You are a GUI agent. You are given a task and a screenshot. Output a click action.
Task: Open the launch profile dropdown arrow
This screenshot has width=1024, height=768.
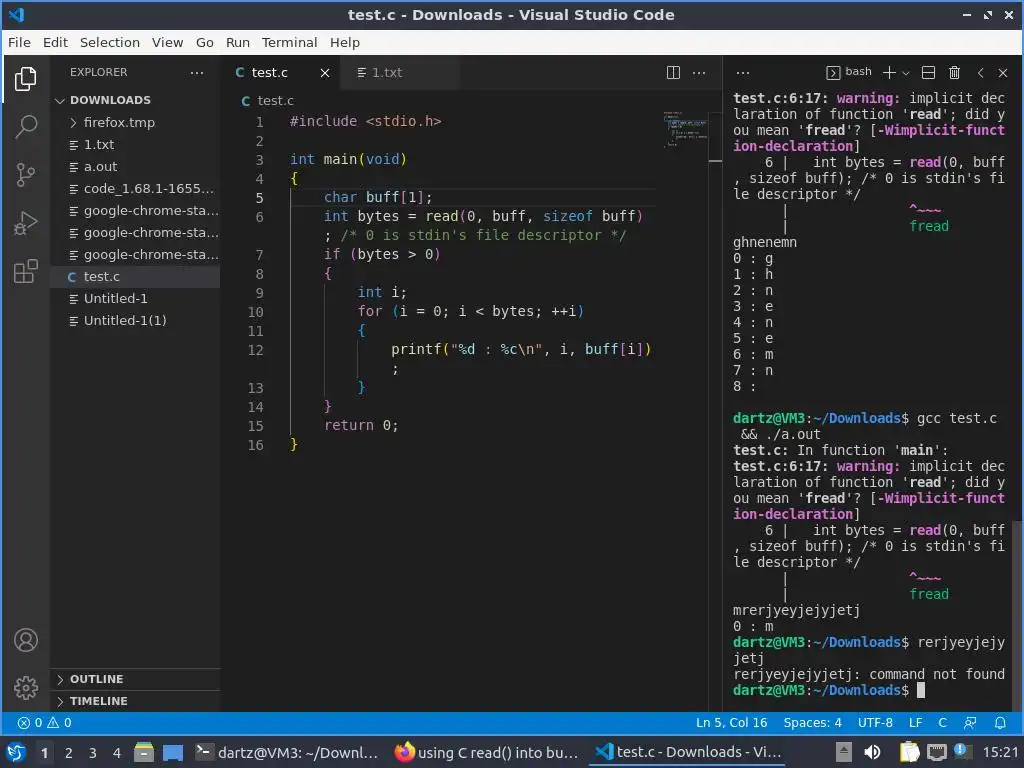[906, 73]
